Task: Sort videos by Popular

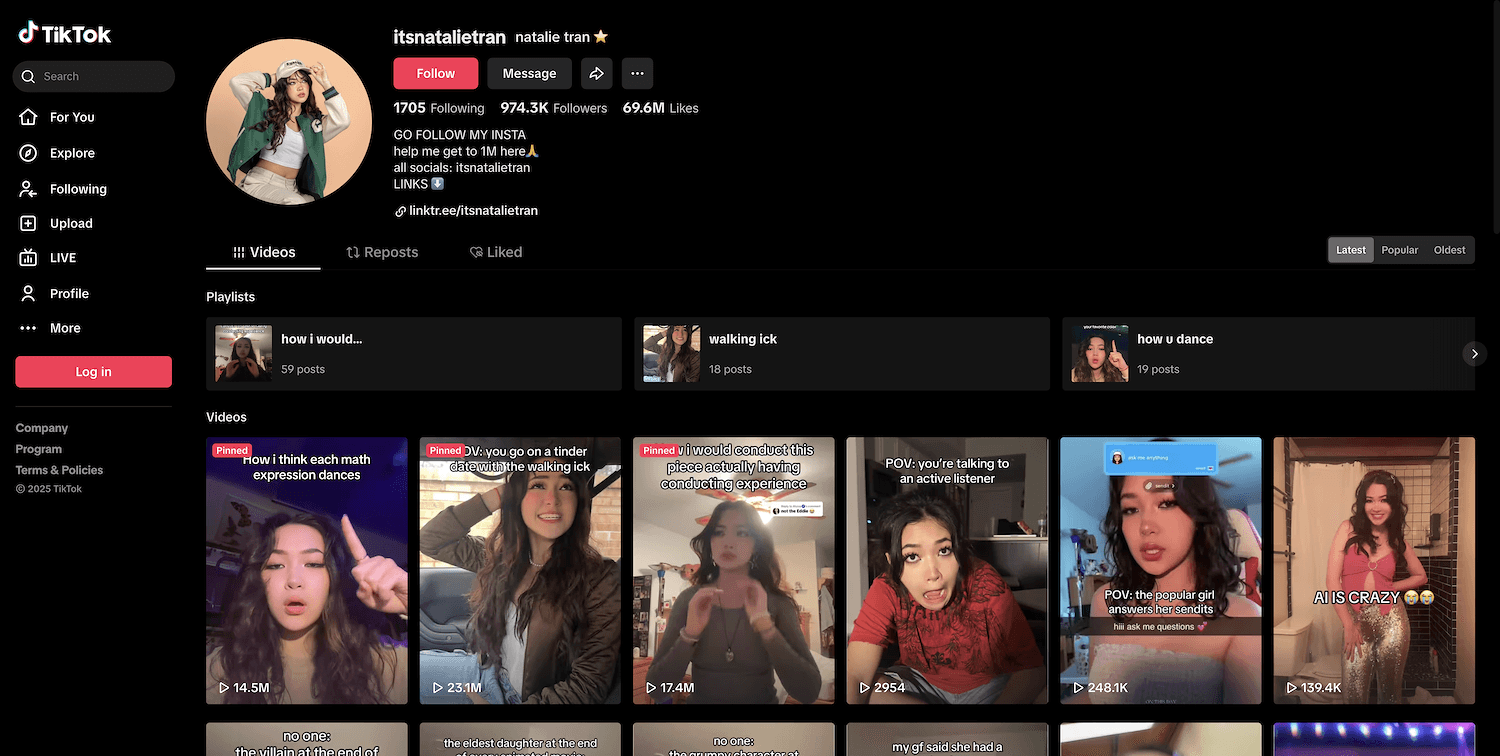Action: pos(1399,250)
